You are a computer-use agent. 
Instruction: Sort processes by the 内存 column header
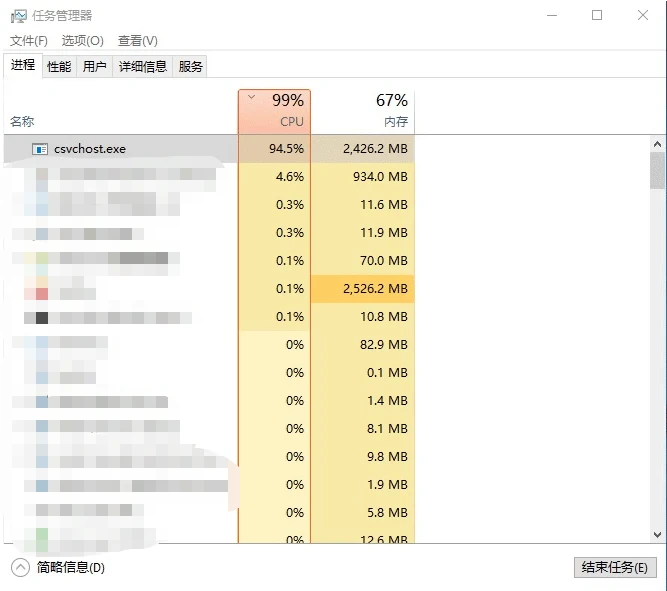(x=363, y=111)
